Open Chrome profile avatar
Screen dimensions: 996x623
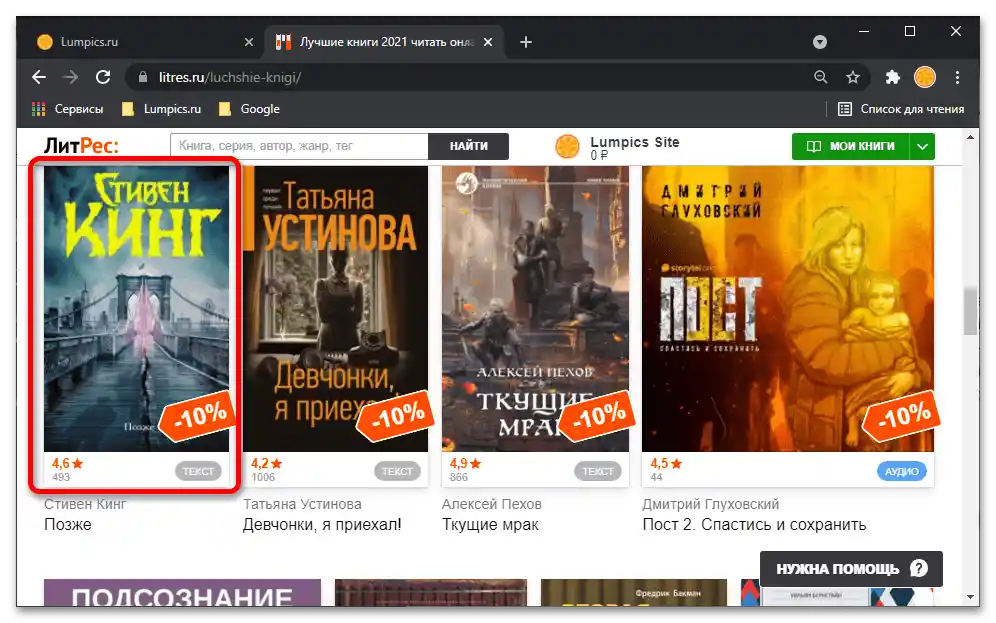pyautogui.click(x=925, y=77)
